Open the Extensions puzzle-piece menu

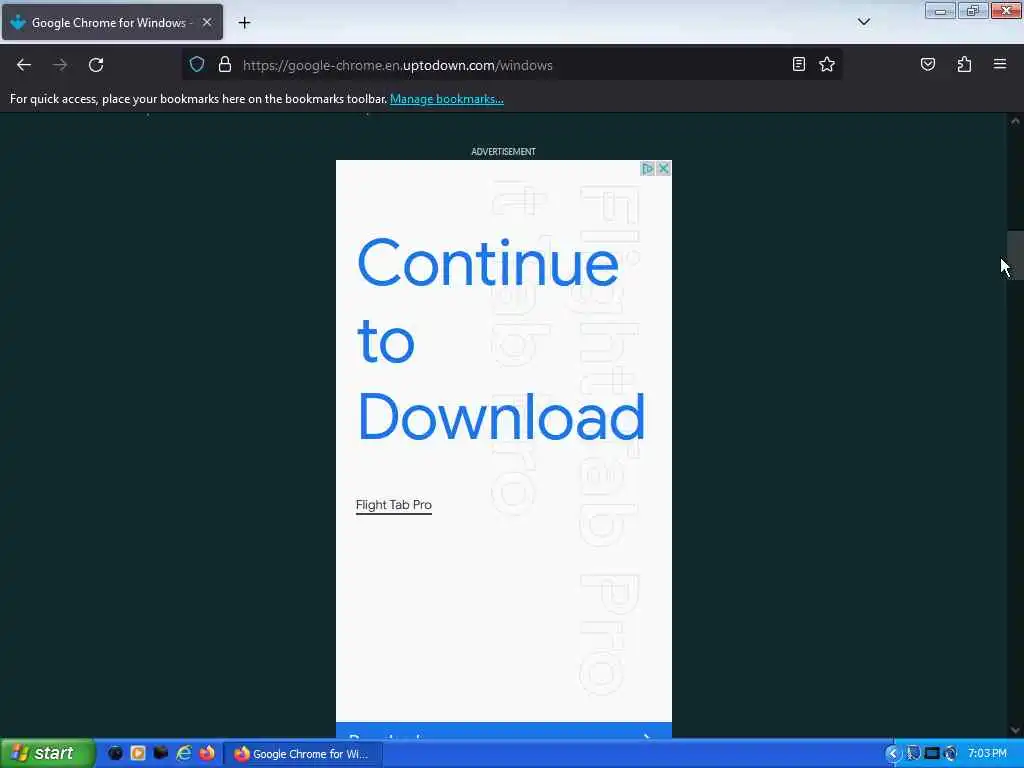(x=964, y=64)
